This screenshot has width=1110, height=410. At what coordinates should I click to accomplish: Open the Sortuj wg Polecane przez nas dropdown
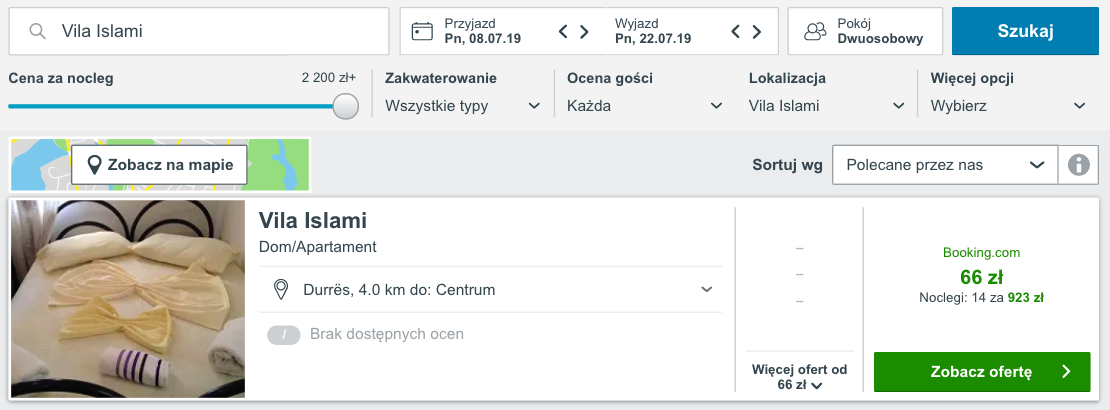(945, 165)
